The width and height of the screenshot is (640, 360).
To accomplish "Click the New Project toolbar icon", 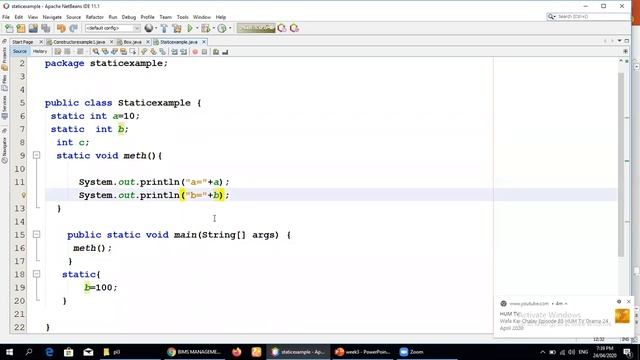I will 21,28.
